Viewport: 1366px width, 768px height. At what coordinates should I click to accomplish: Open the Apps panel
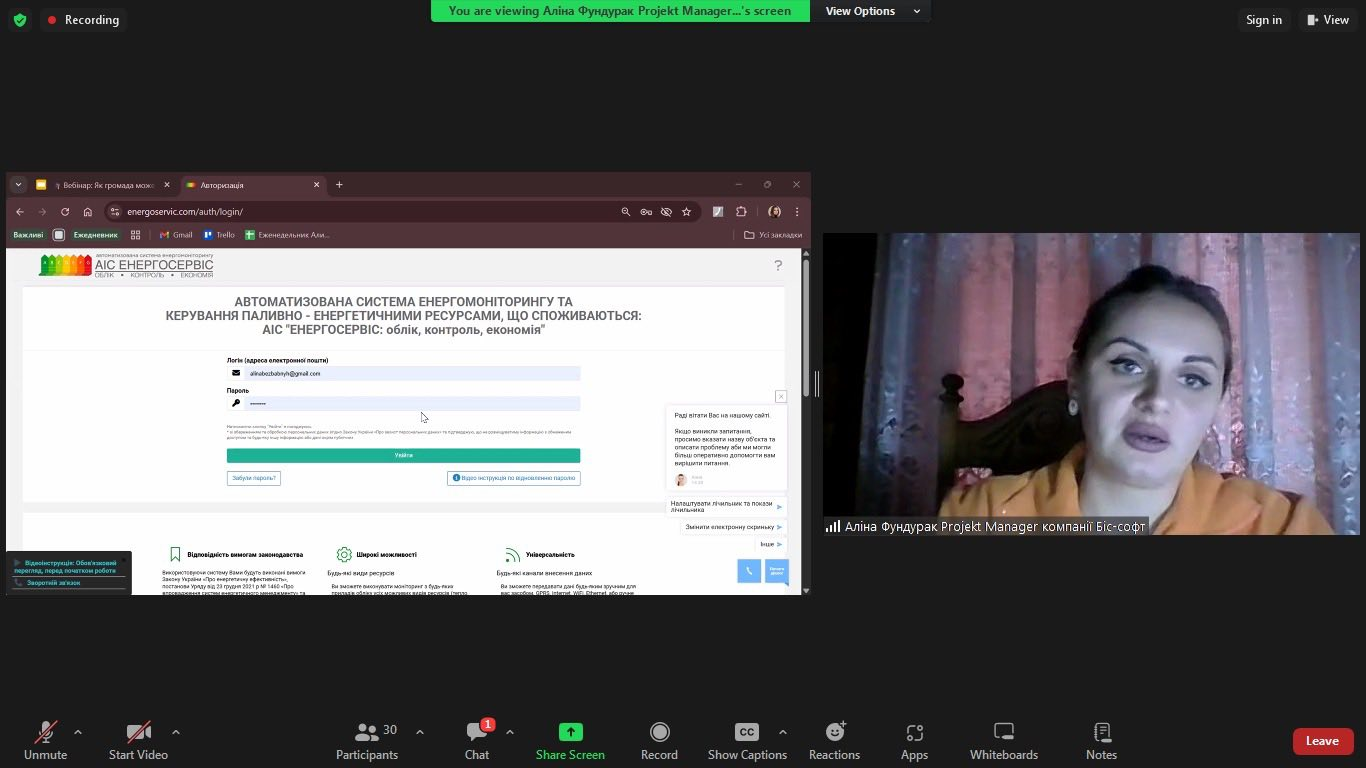click(x=914, y=741)
